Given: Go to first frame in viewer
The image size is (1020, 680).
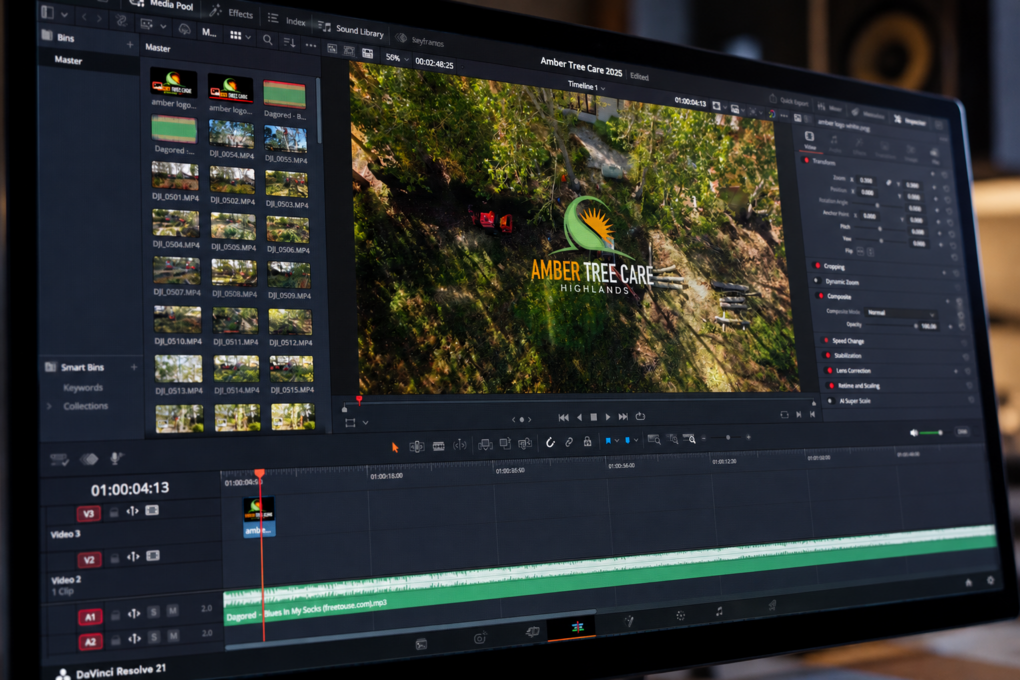Looking at the screenshot, I should (563, 417).
